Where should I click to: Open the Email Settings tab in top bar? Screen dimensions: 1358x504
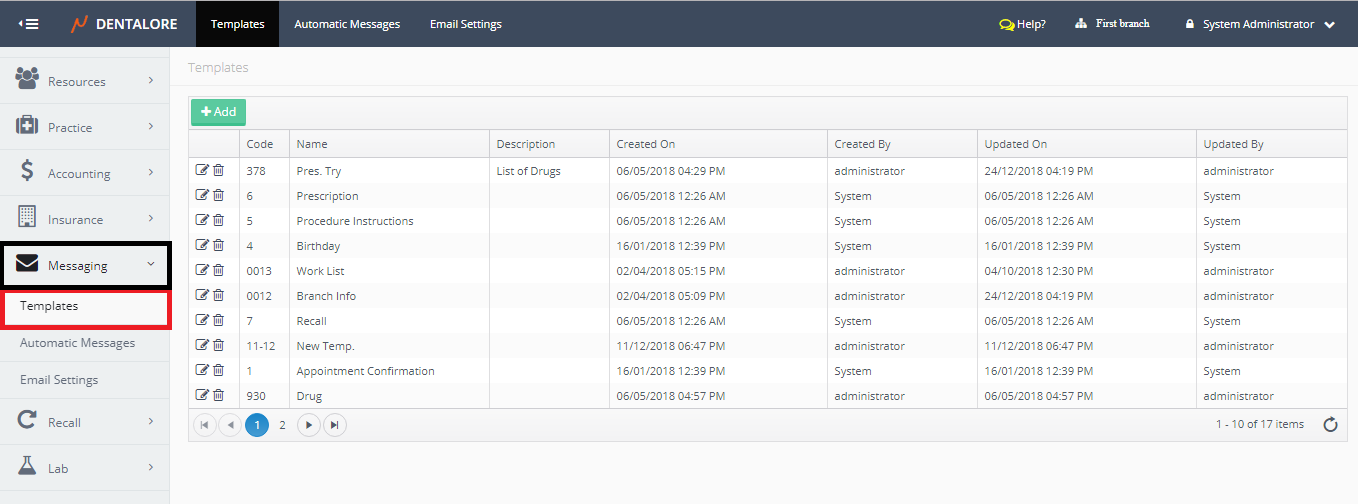click(466, 24)
